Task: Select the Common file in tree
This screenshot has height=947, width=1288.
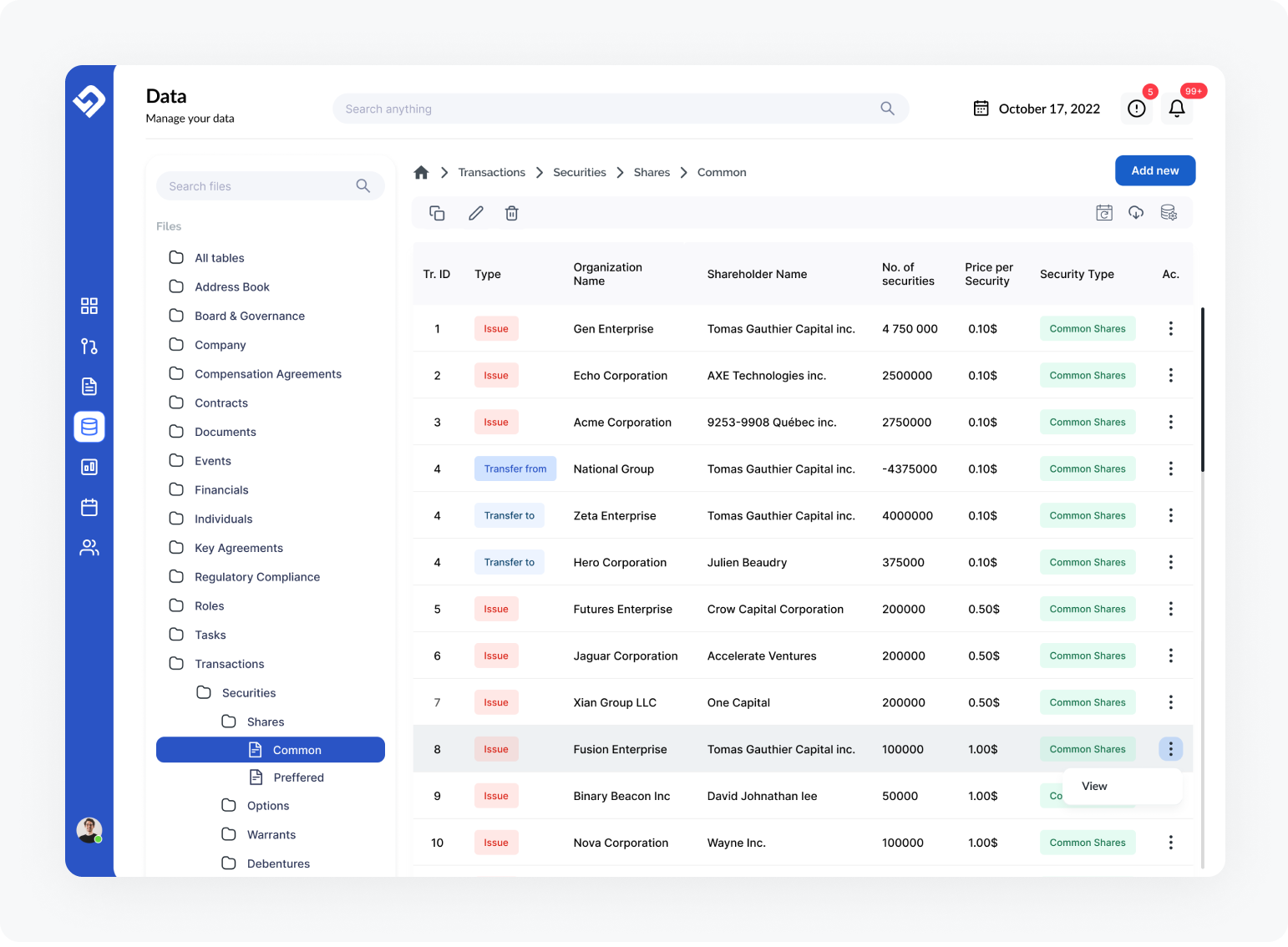Action: tap(271, 750)
